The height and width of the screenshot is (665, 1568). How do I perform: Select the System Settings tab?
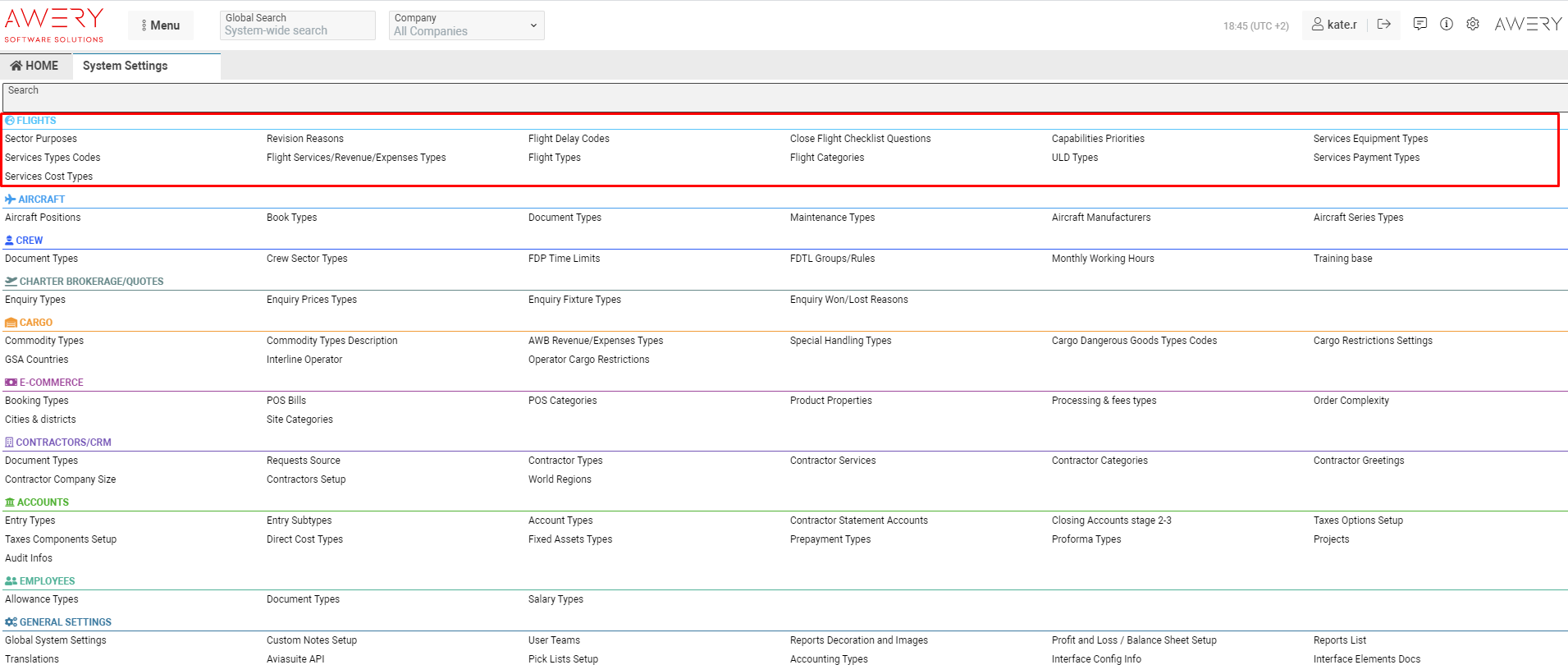click(126, 66)
